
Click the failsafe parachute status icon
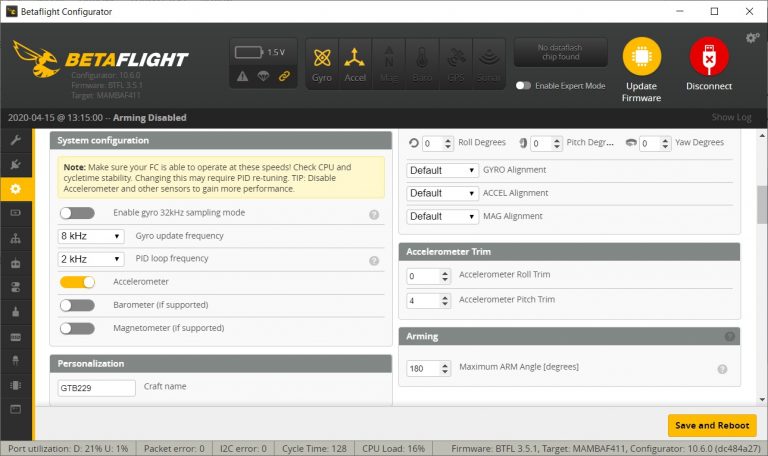point(264,76)
